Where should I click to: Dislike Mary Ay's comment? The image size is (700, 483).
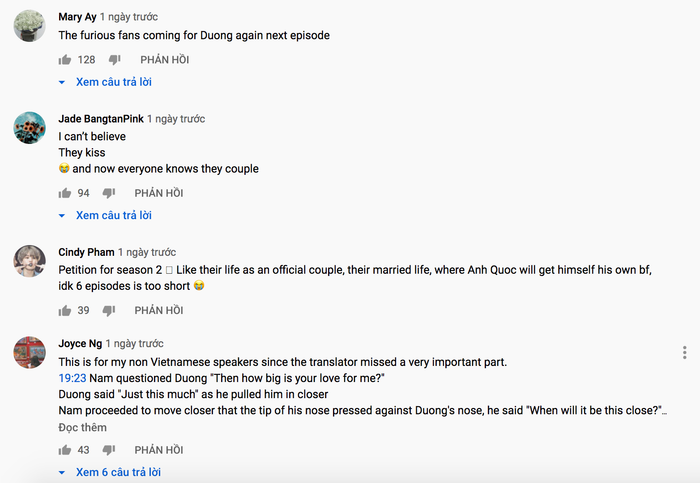pos(115,60)
